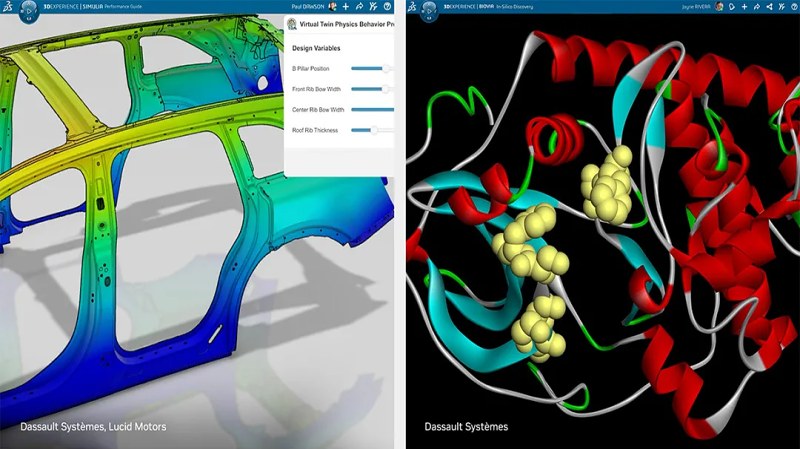
Task: Click the share arrow icon in BIOVIA window
Action: tap(757, 7)
